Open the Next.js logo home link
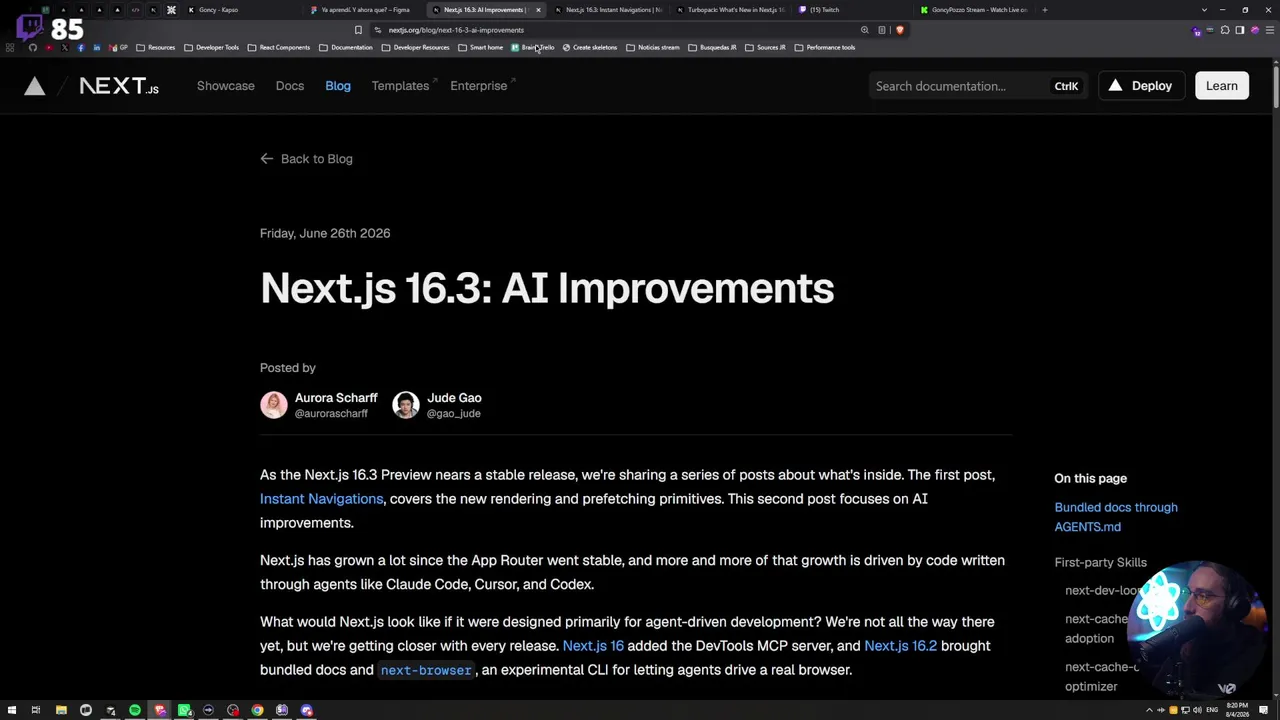Screen dimensions: 1280x720 point(119,86)
